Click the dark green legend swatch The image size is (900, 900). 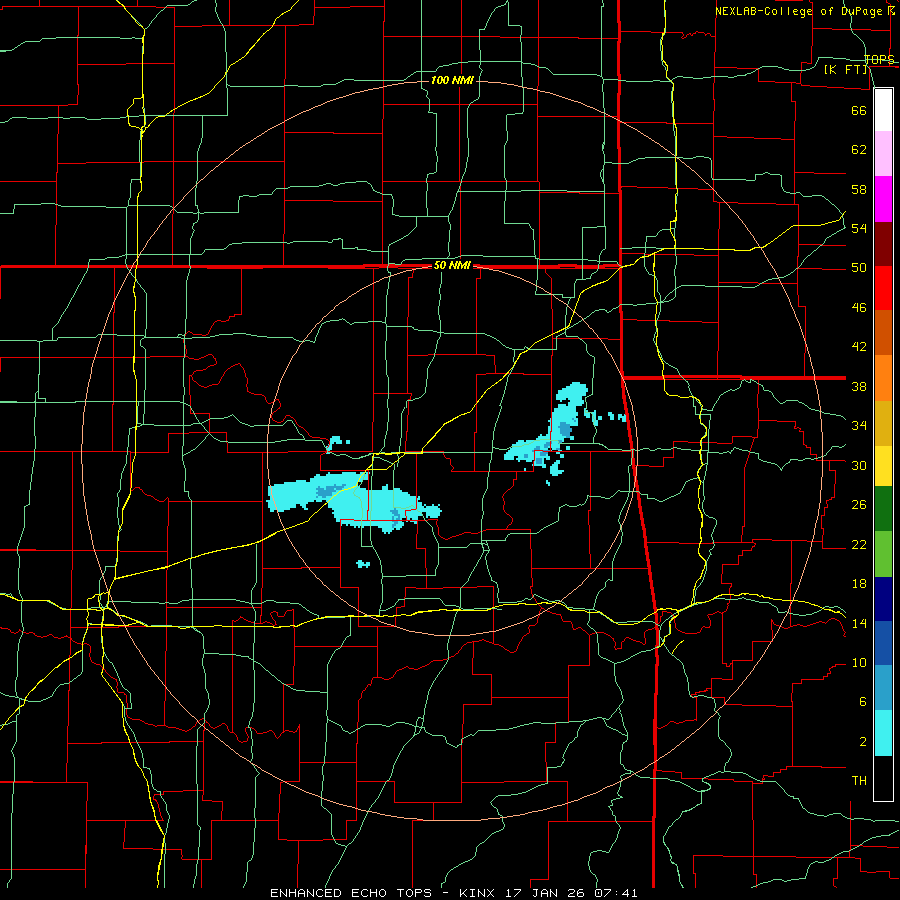tap(883, 509)
